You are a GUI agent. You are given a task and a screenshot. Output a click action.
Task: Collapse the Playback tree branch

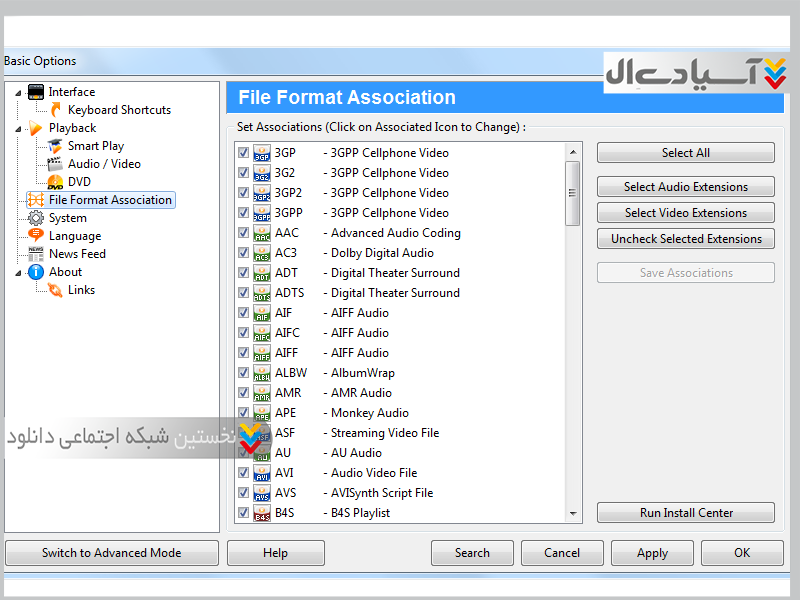(18, 129)
